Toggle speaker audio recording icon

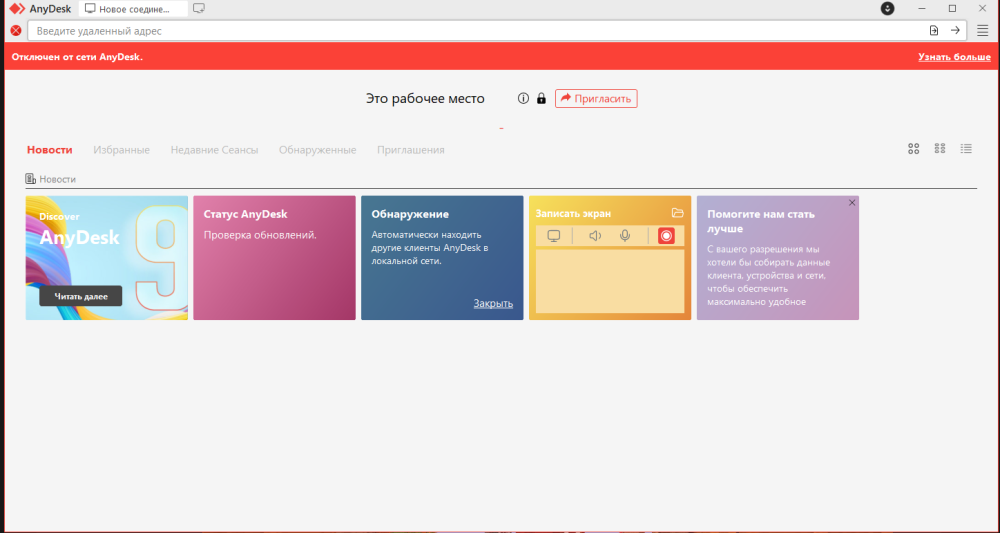[595, 236]
